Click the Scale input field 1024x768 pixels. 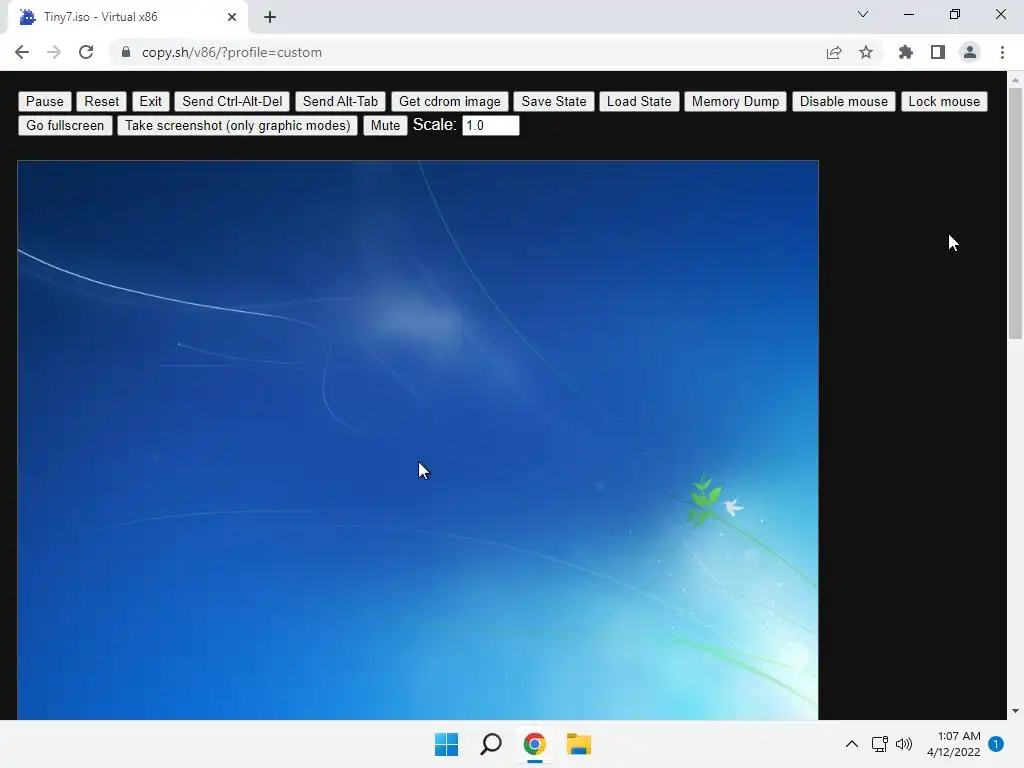click(x=490, y=125)
